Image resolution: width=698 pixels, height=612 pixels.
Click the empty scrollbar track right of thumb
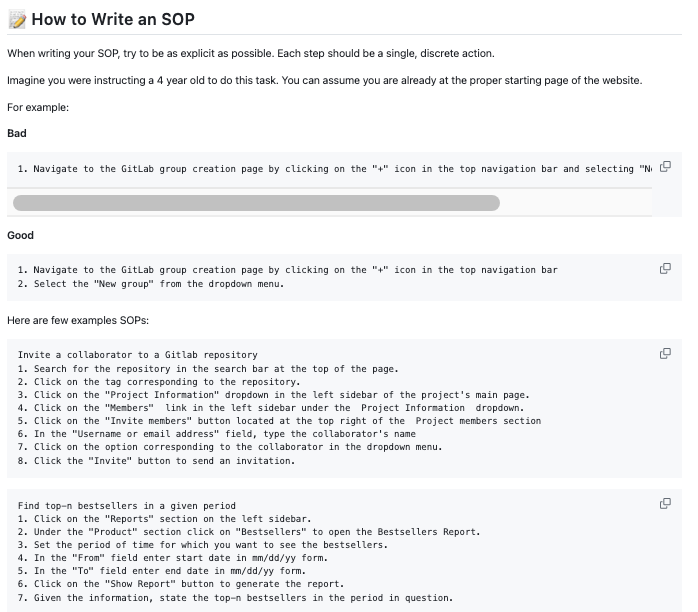tap(575, 203)
